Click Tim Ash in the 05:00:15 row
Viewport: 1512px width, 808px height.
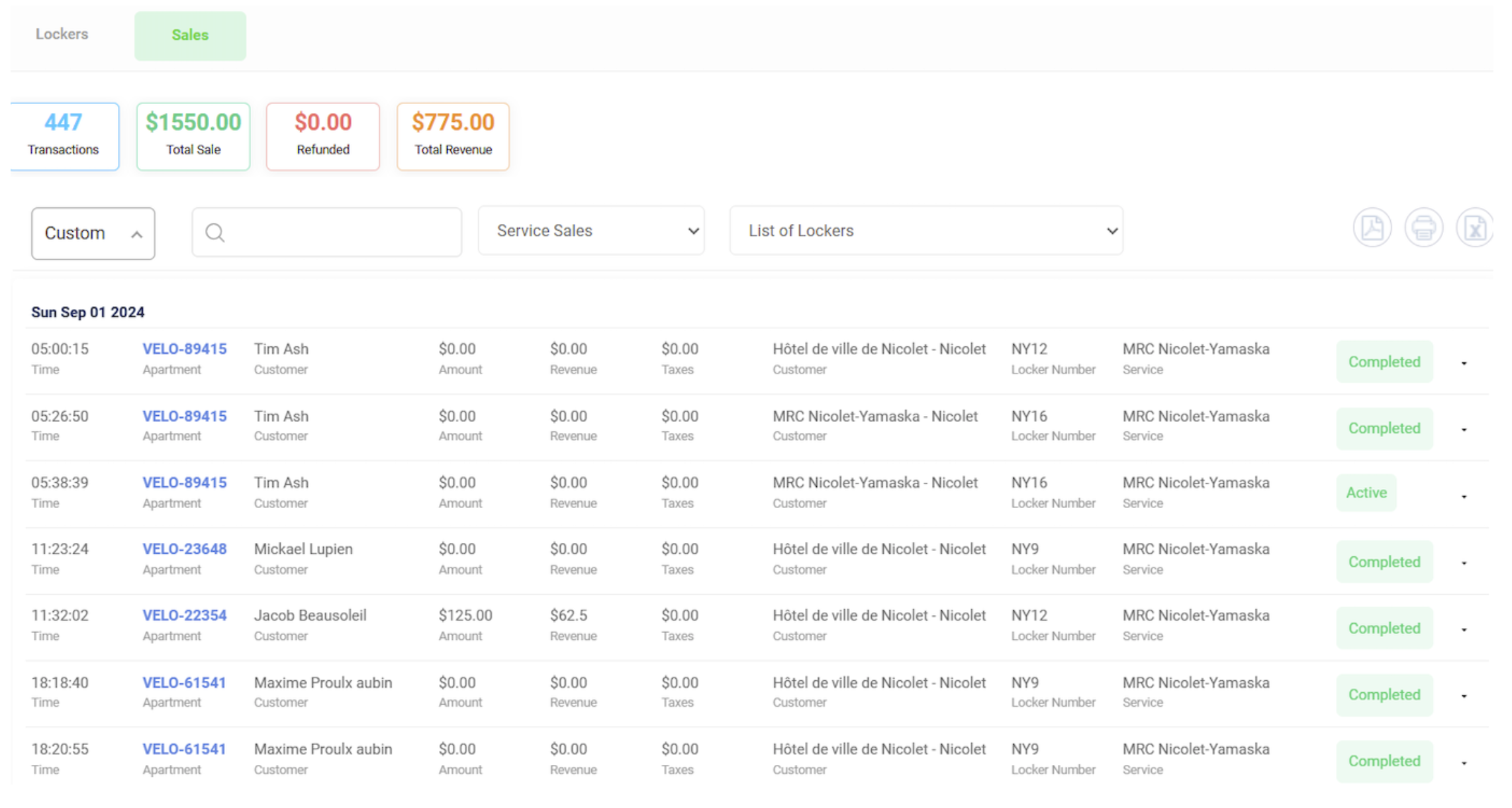click(x=281, y=349)
